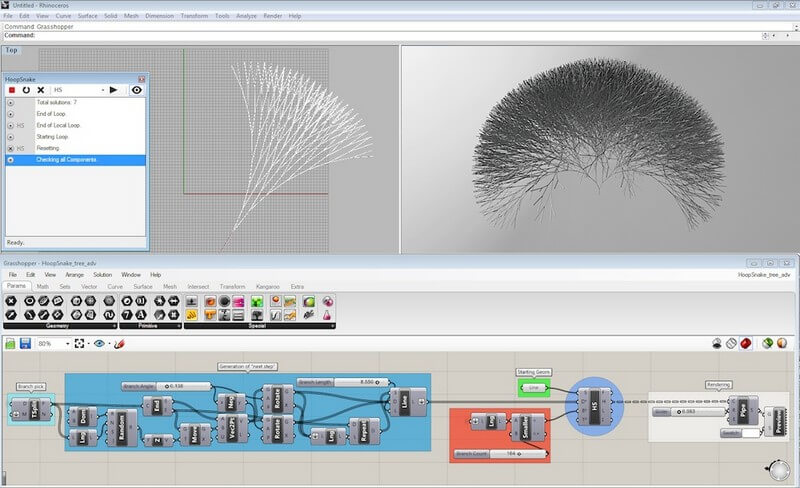Click the zoom extents icon in canvas toolbar
Image resolution: width=800 pixels, height=488 pixels.
point(80,343)
